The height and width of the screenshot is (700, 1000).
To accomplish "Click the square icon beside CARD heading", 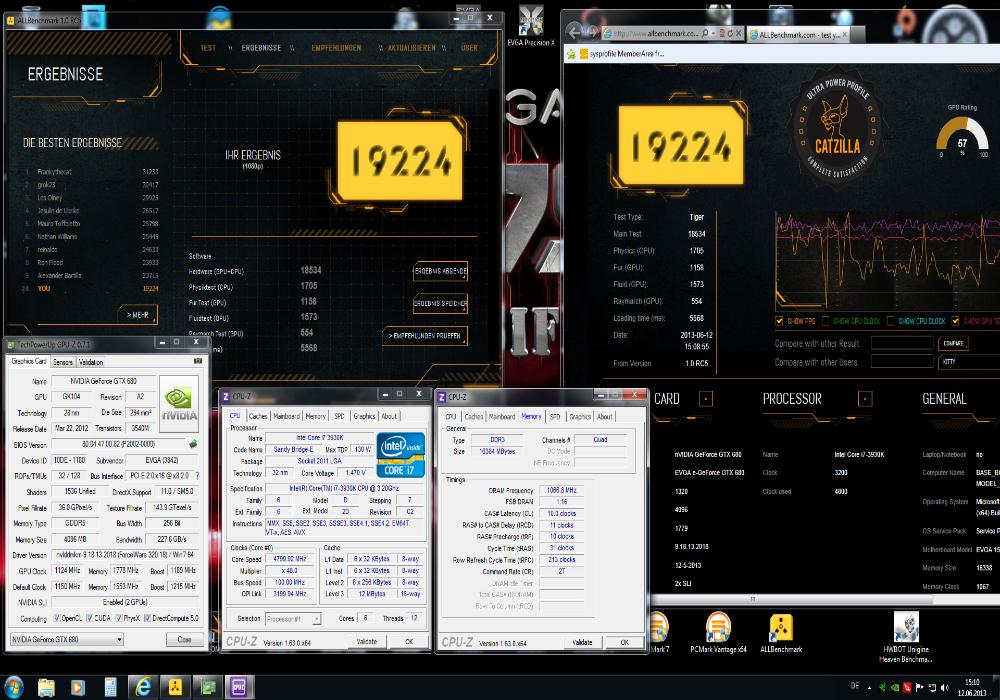I will (706, 399).
